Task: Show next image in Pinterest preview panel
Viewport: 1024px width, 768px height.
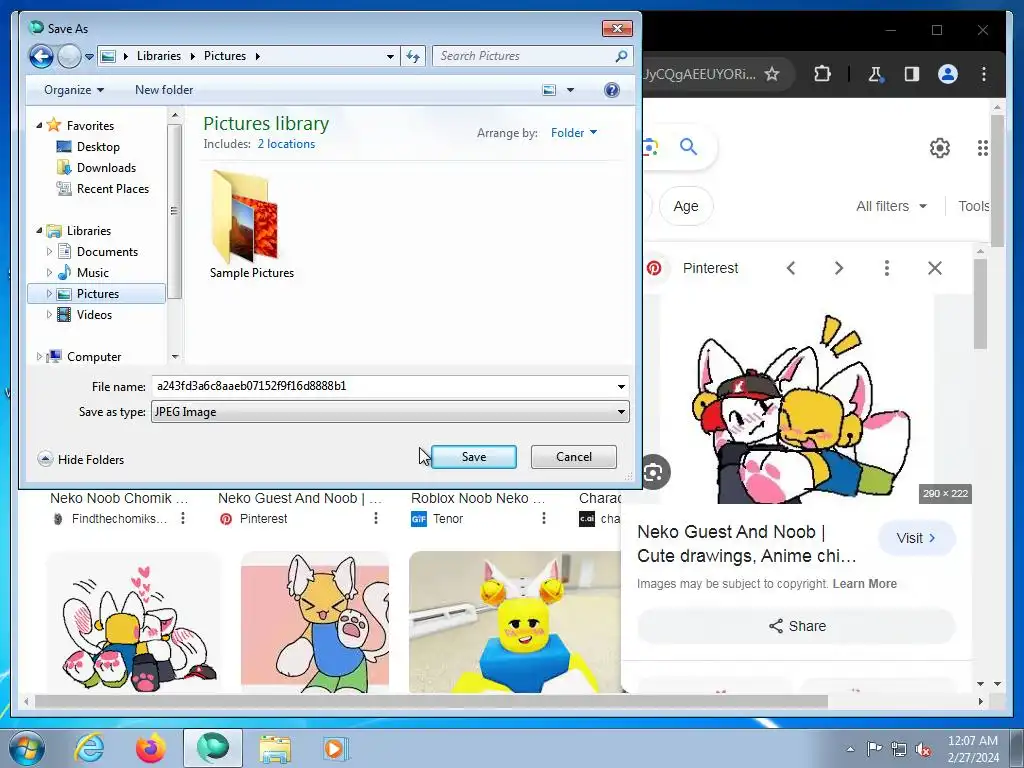Action: [x=839, y=268]
